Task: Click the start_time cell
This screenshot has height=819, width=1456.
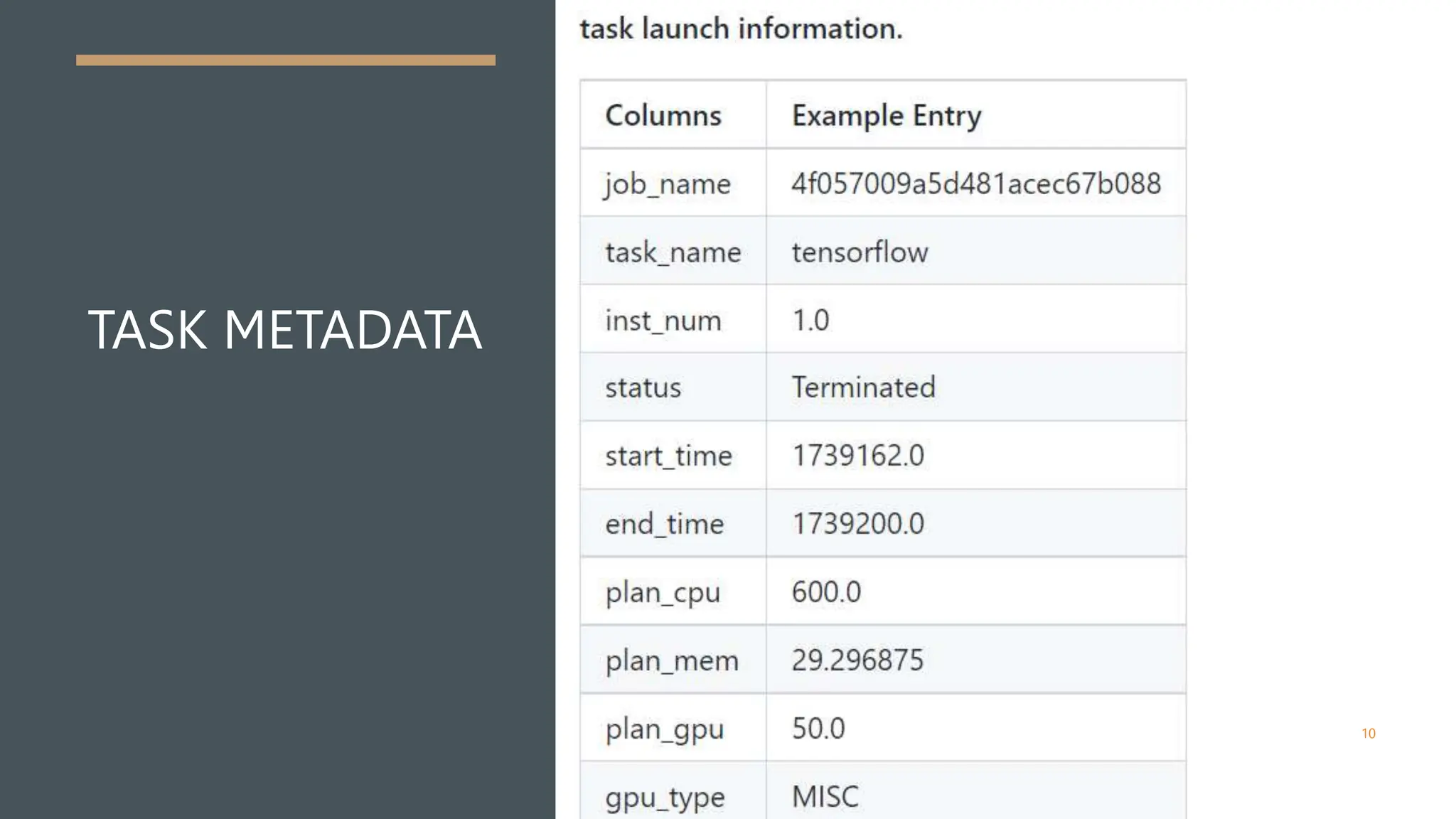Action: click(x=673, y=455)
